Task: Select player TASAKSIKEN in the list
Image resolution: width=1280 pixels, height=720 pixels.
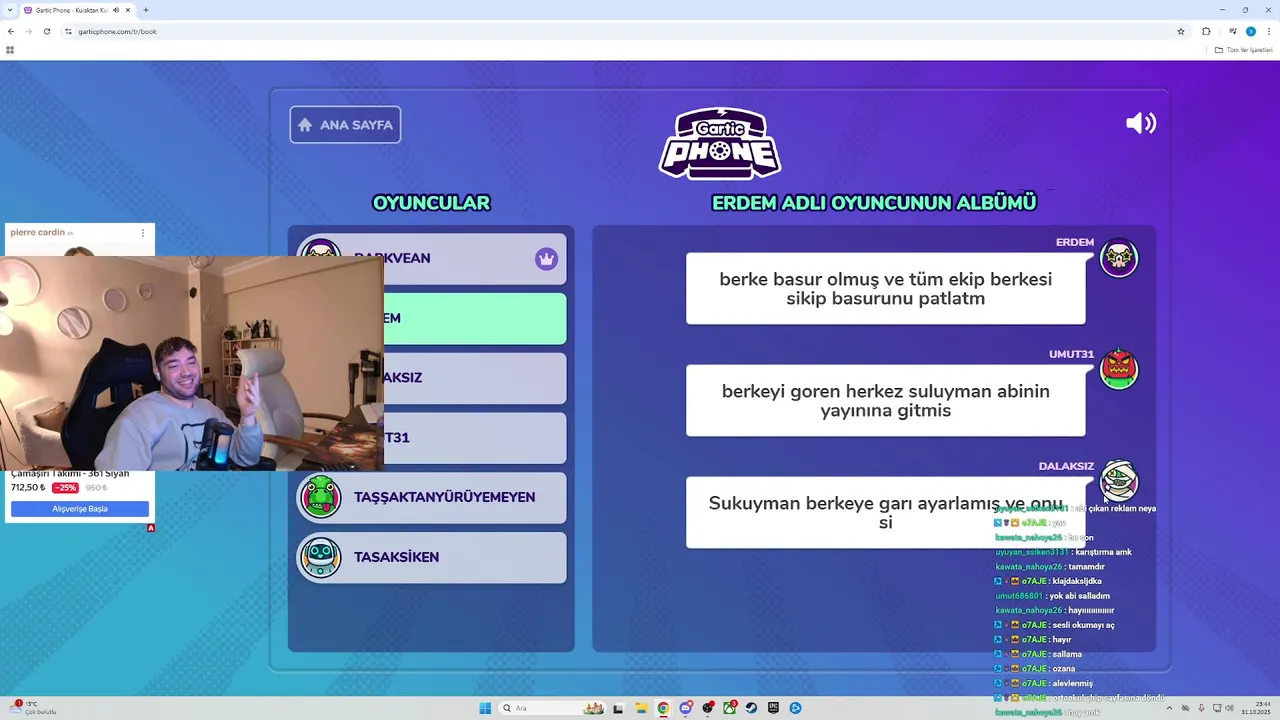Action: point(432,557)
